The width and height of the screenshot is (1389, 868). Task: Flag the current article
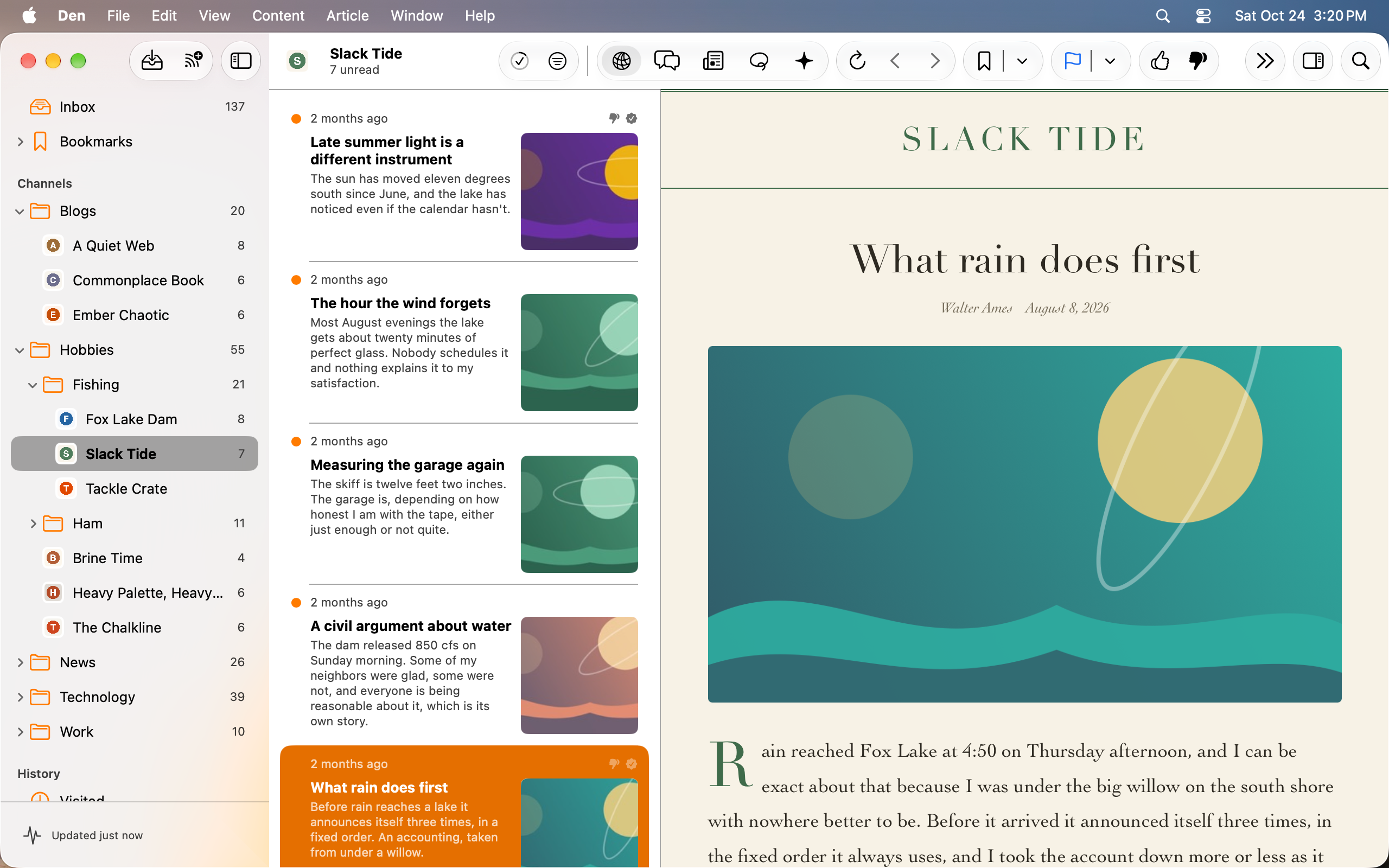click(x=1072, y=60)
